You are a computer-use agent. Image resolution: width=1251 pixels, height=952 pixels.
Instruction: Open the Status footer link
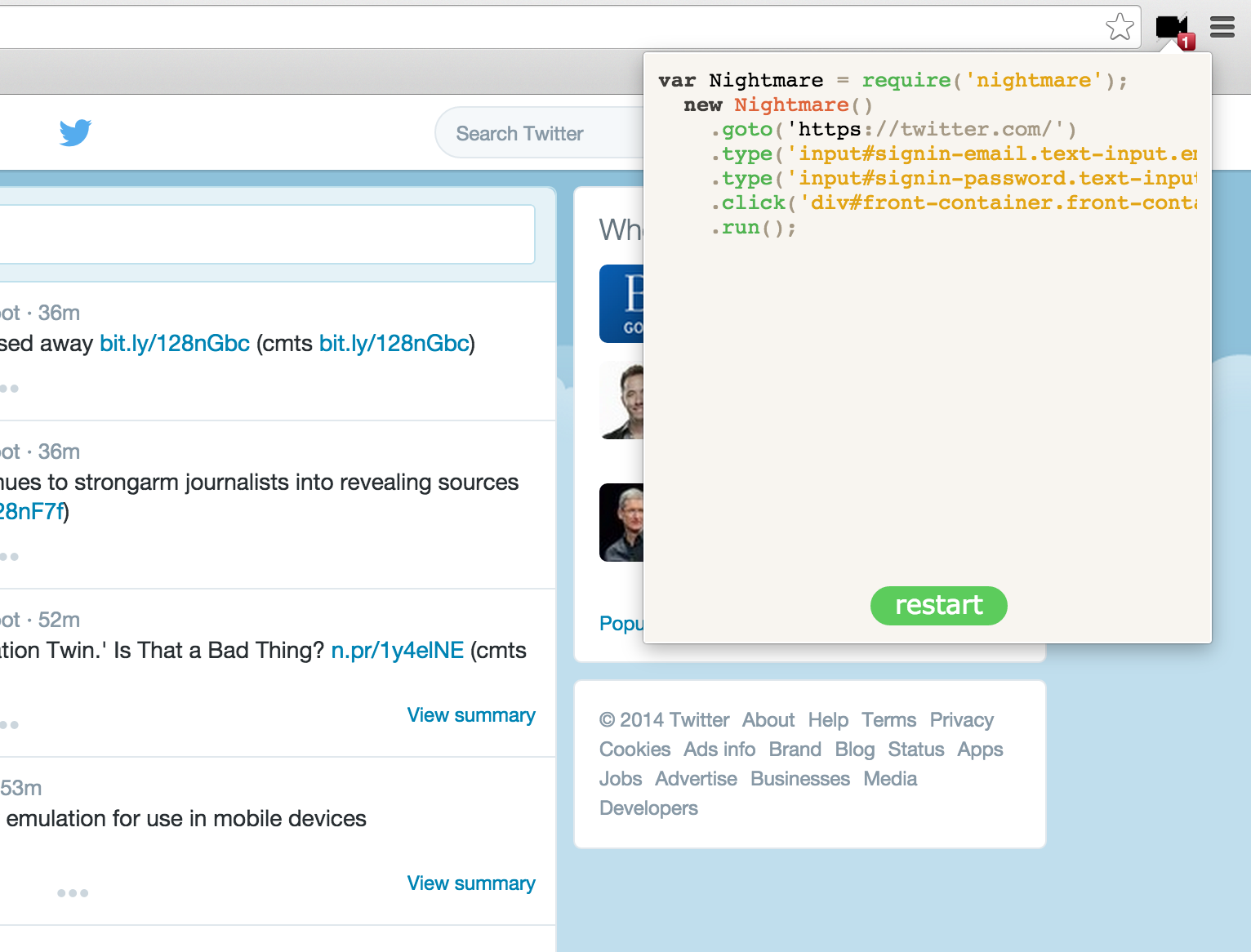(916, 750)
